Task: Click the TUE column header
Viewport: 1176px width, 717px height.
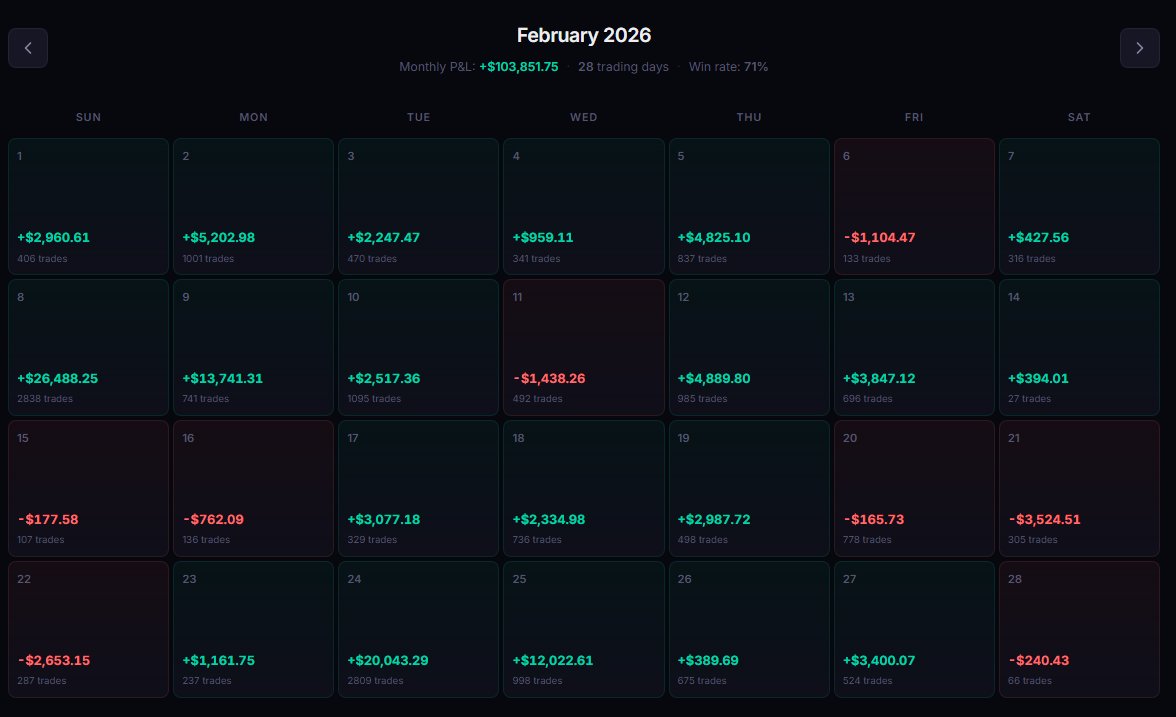Action: click(418, 117)
